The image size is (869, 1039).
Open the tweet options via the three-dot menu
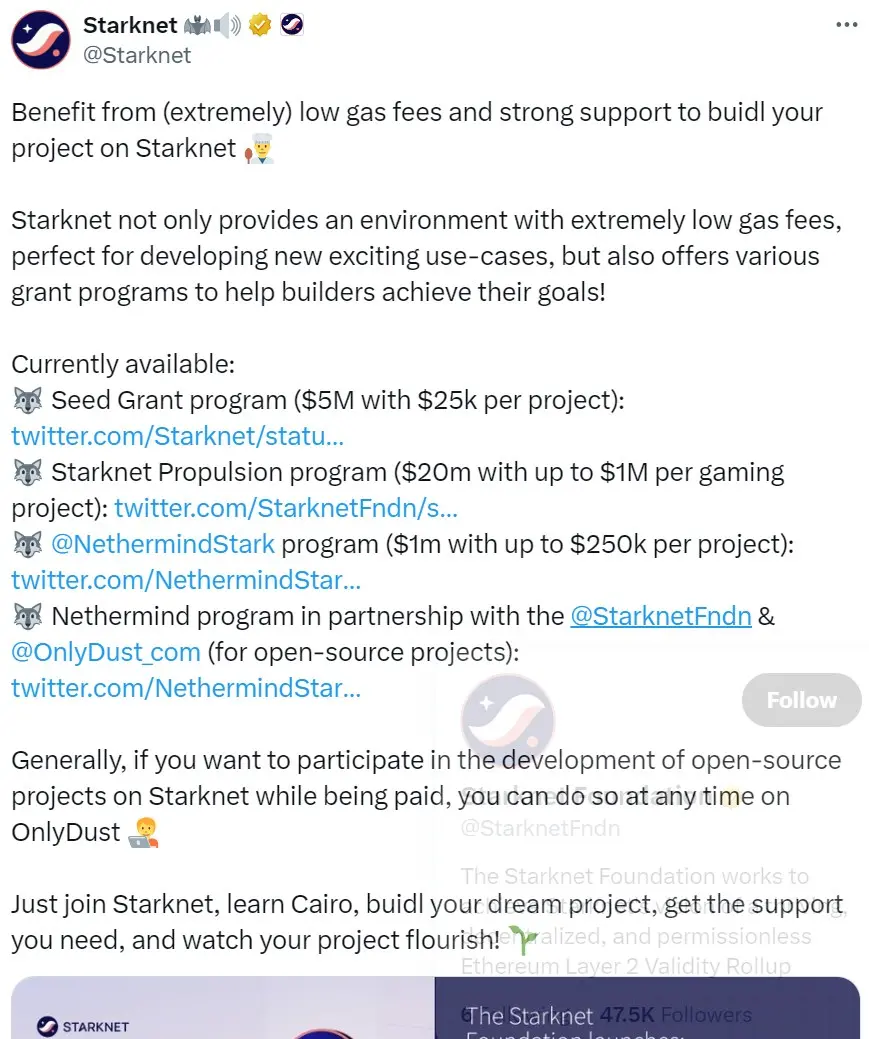(845, 24)
